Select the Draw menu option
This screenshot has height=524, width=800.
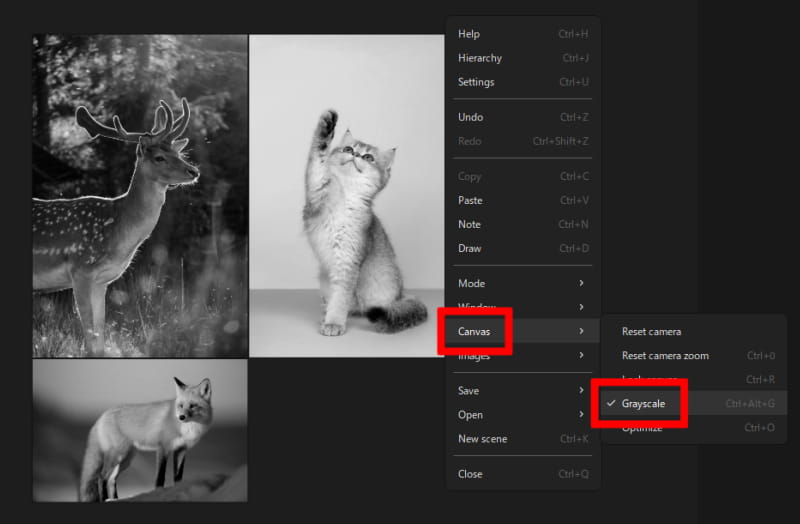tap(469, 248)
